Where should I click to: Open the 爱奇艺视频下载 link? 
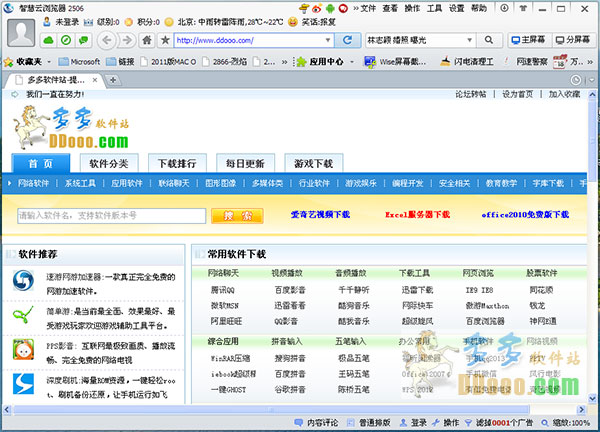click(320, 215)
